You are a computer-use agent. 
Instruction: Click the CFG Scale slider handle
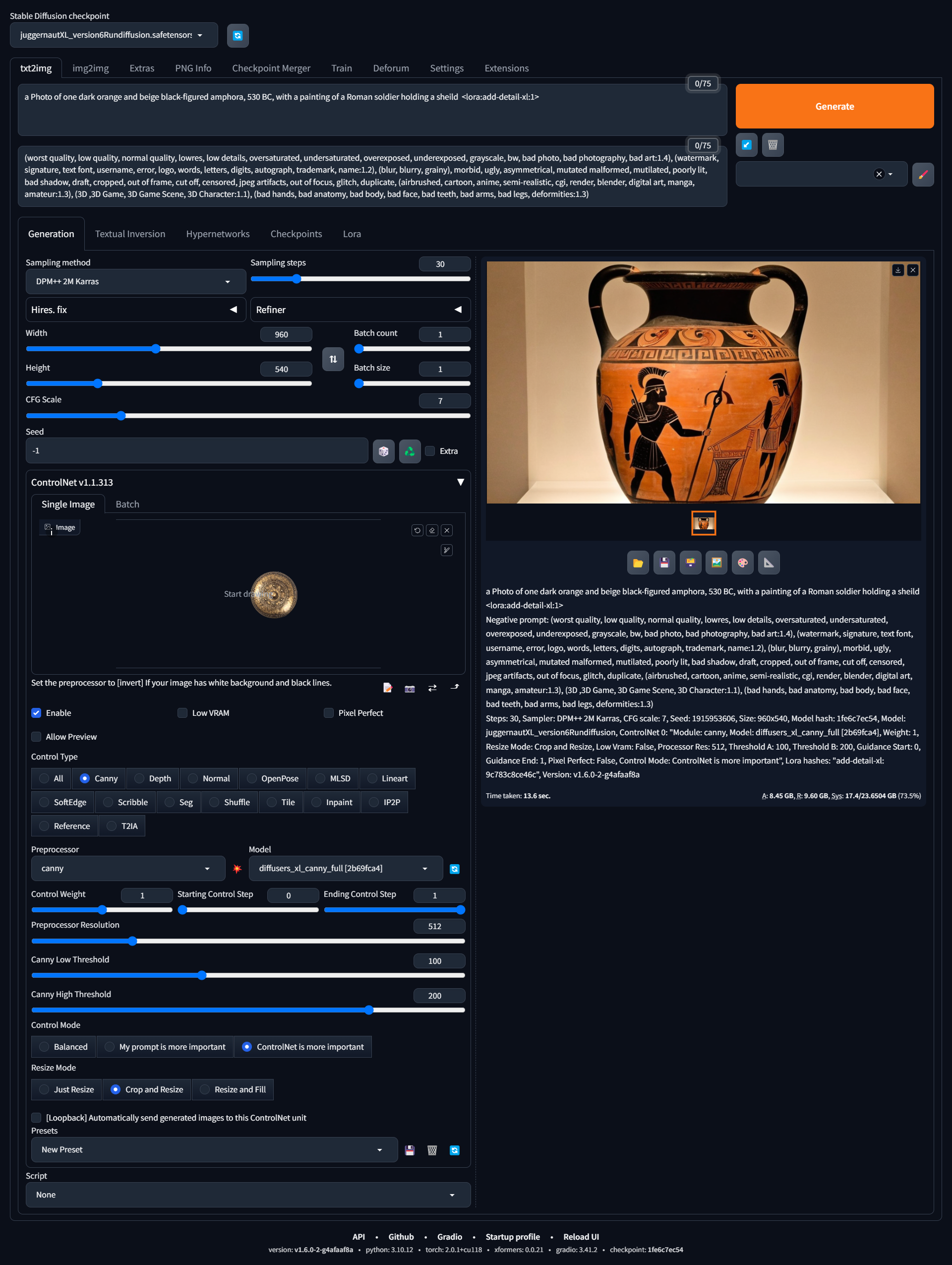click(120, 416)
